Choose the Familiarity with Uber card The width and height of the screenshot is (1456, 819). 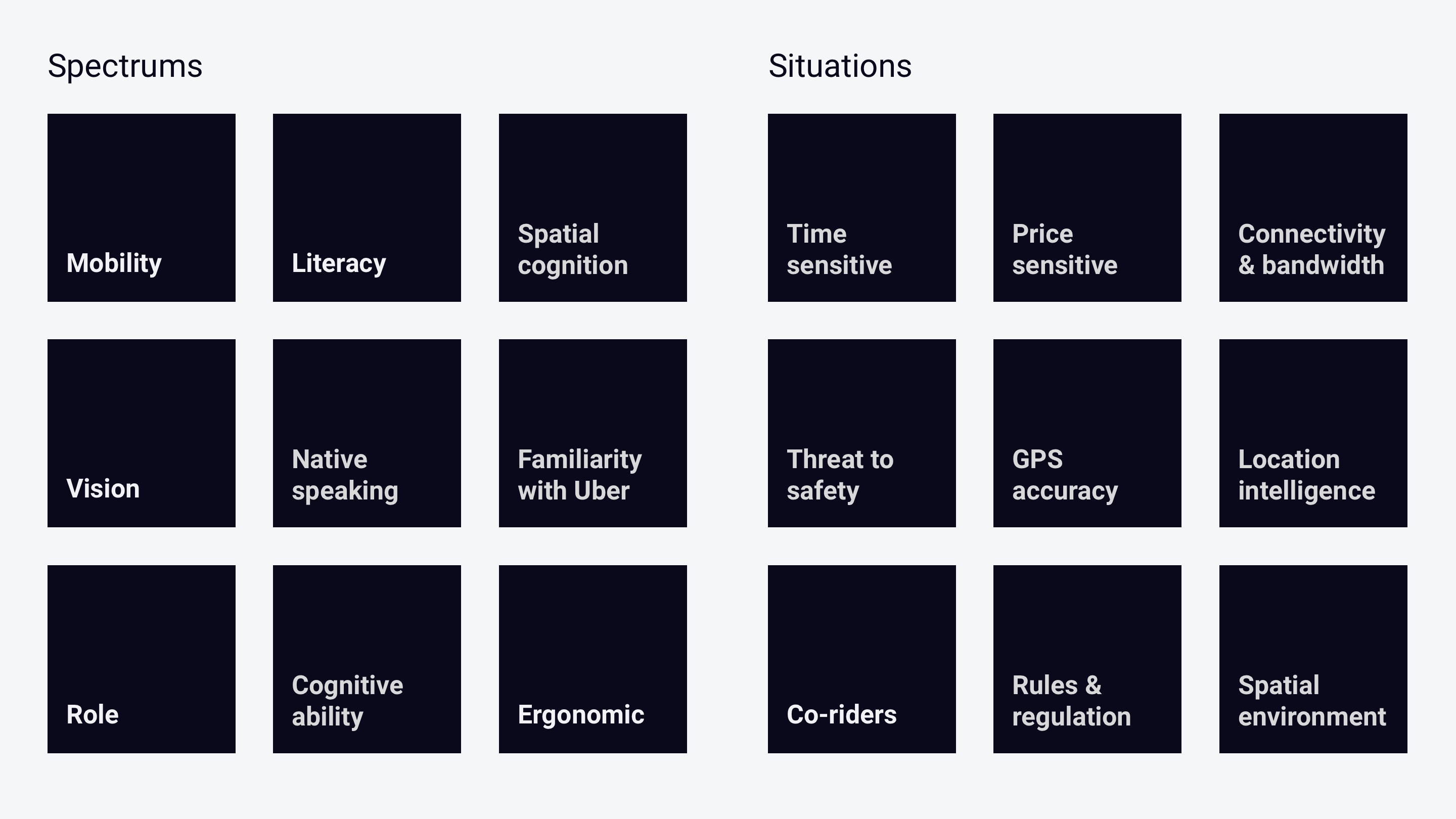(x=593, y=433)
